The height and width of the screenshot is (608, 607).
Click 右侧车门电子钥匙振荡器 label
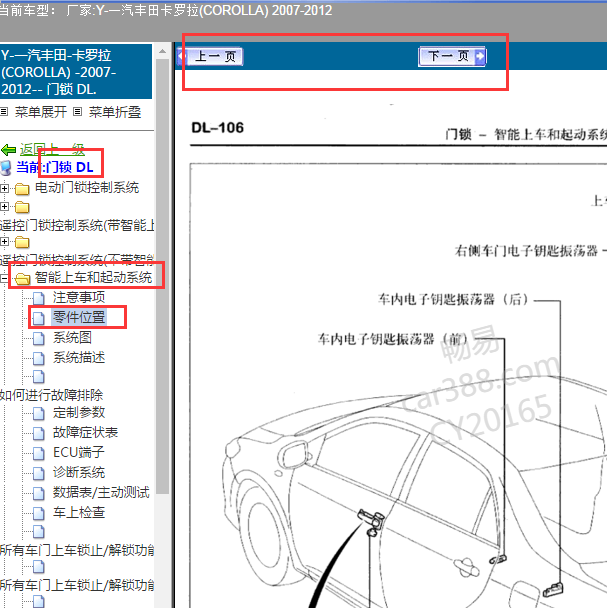pos(526,250)
